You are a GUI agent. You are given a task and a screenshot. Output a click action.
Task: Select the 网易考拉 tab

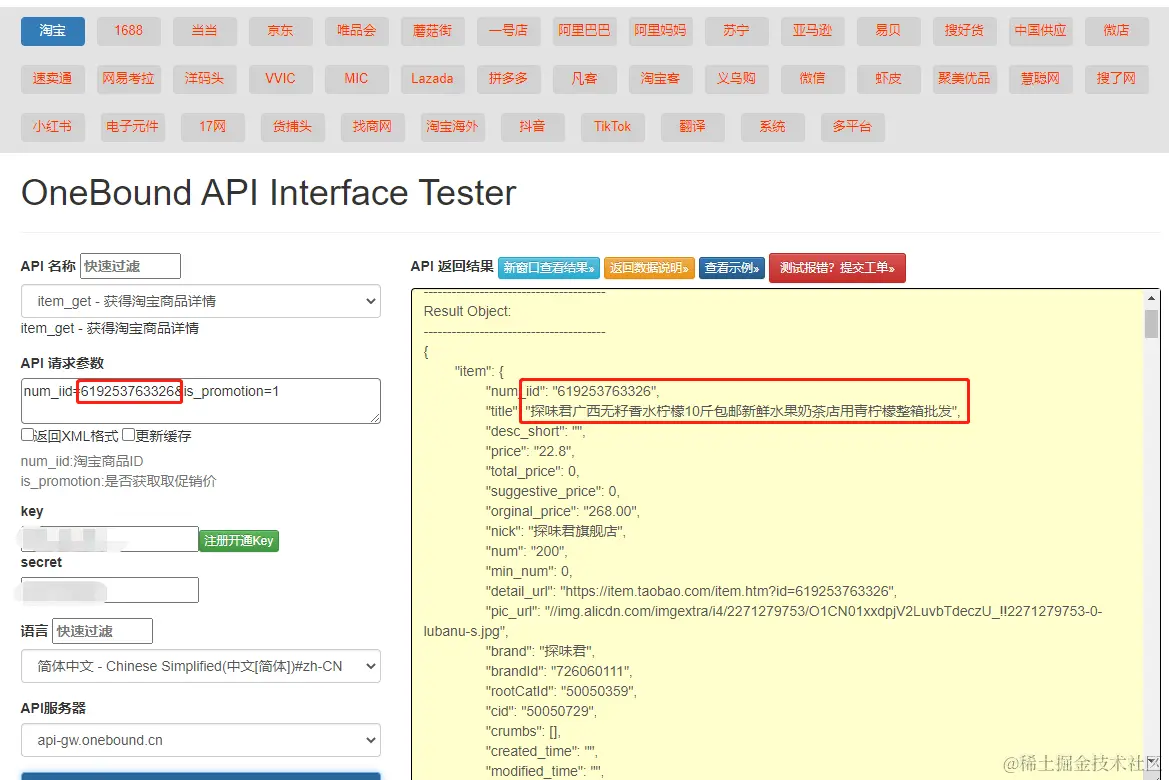pos(128,78)
